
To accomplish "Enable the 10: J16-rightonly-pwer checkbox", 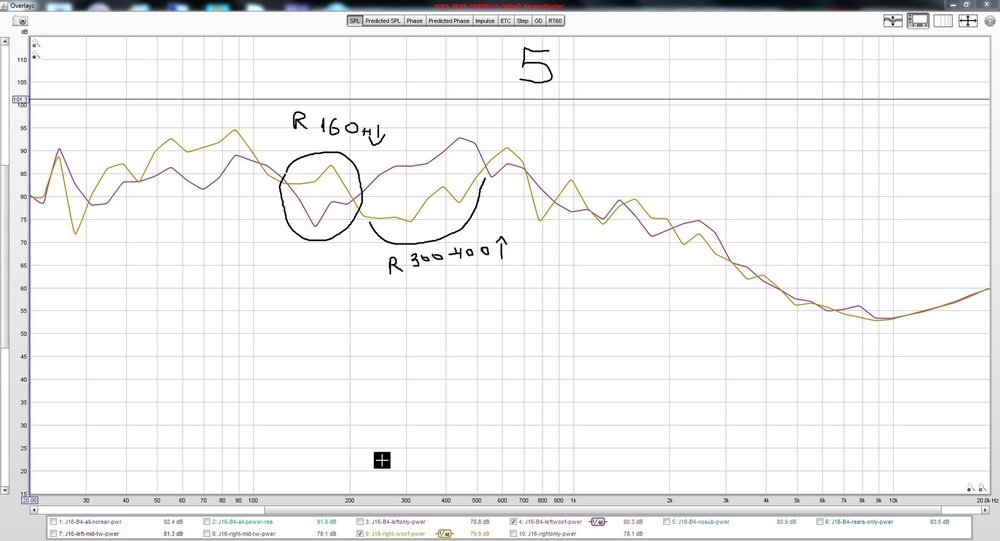I will click(513, 533).
